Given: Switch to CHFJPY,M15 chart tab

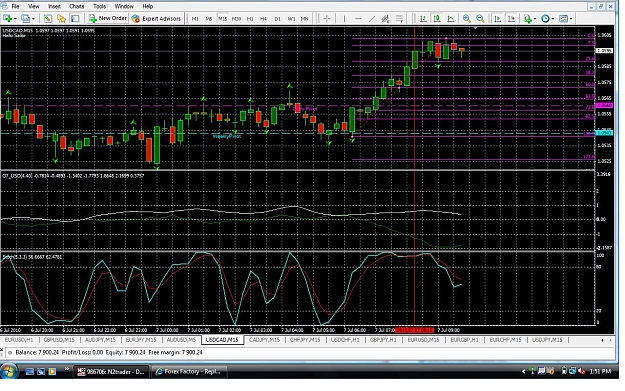Looking at the screenshot, I should [305, 340].
